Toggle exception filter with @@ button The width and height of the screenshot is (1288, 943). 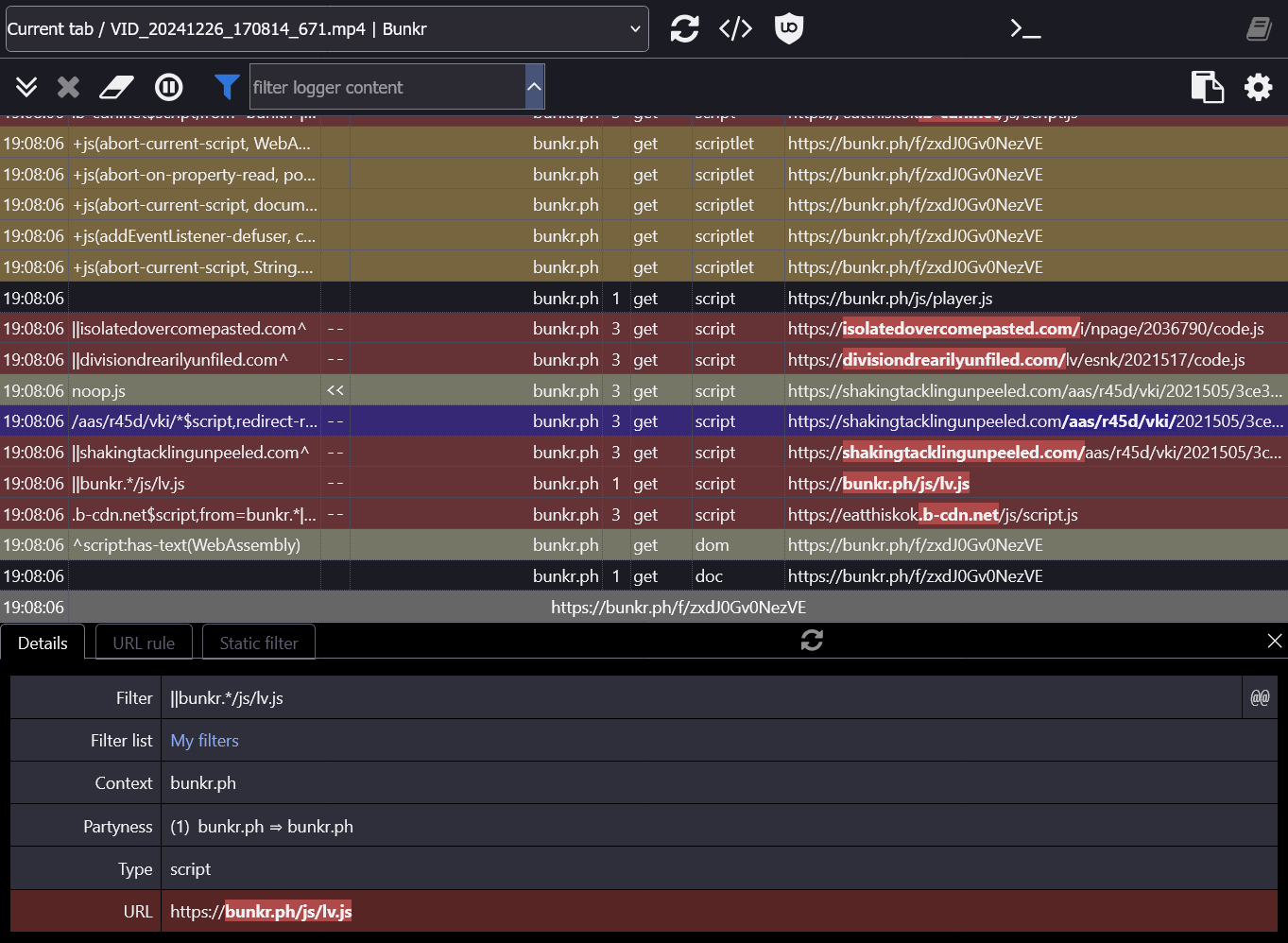point(1260,697)
